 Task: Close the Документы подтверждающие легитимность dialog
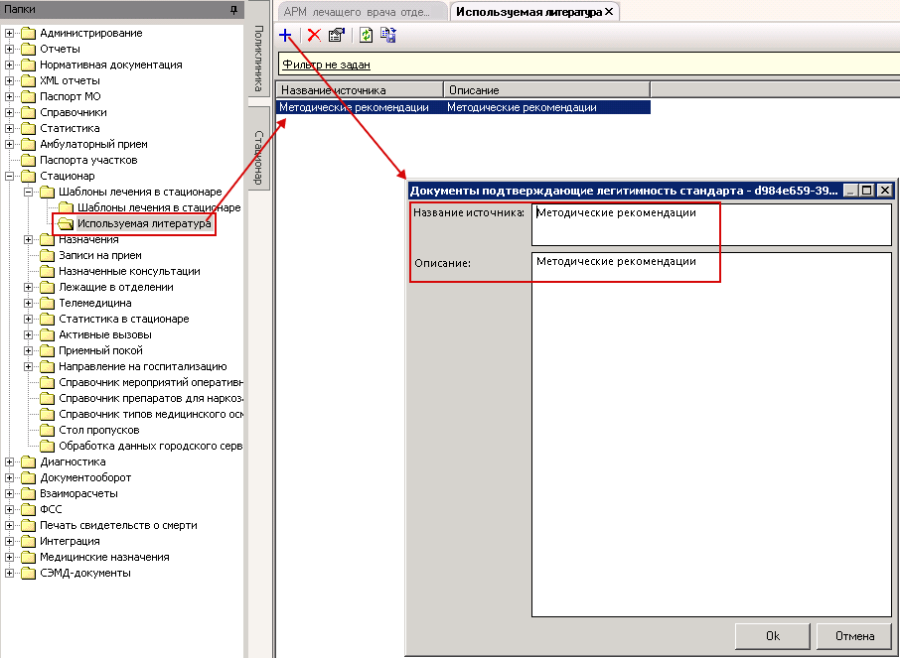885,191
